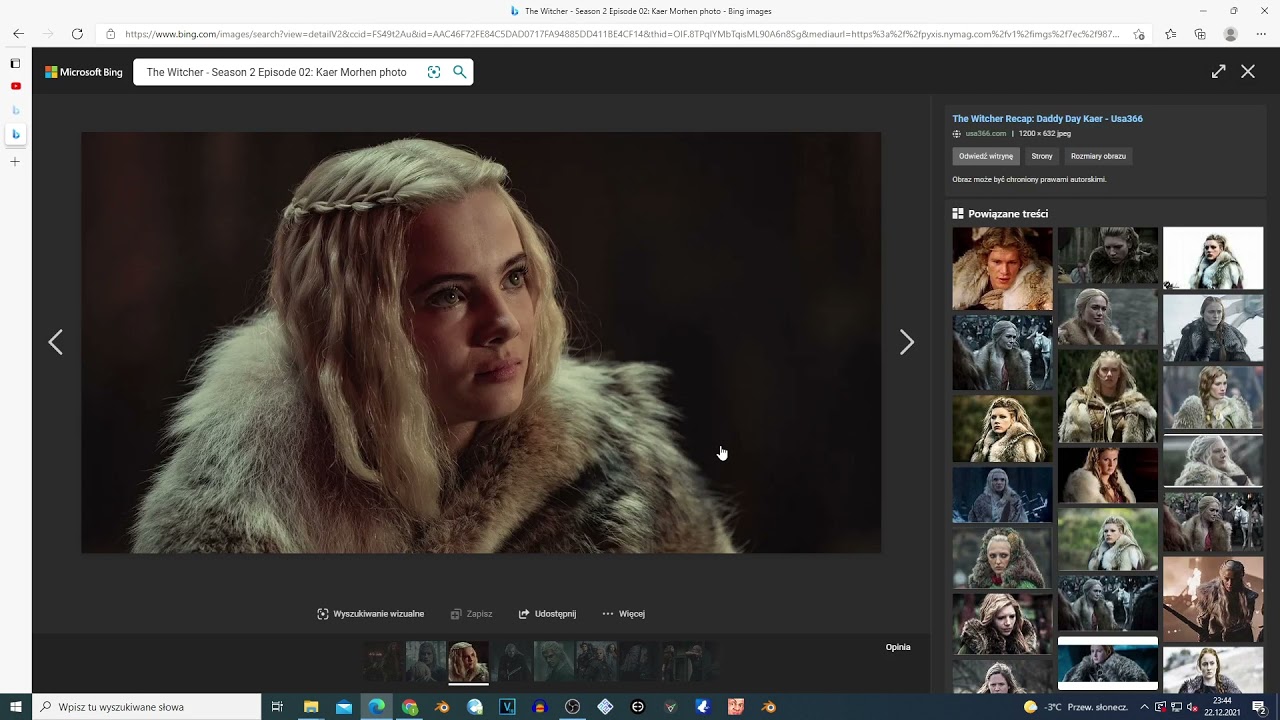Viewport: 1280px width, 720px height.
Task: Open the profile avatar in the Edge toolbar
Action: [1231, 34]
